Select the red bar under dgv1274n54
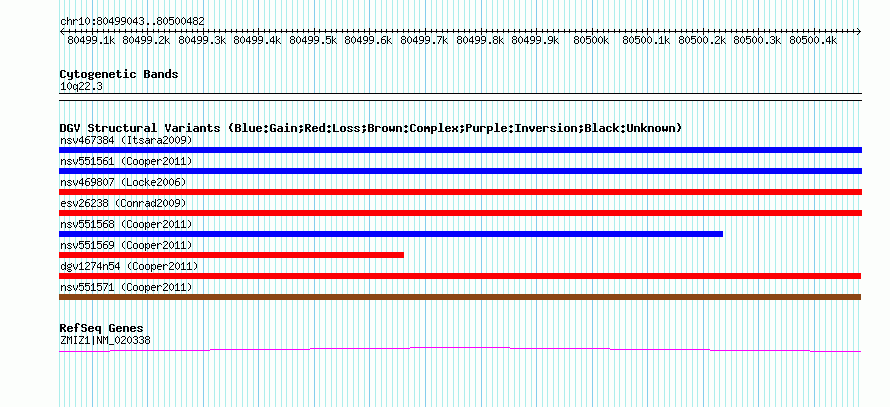The height and width of the screenshot is (407, 890). pyautogui.click(x=460, y=276)
